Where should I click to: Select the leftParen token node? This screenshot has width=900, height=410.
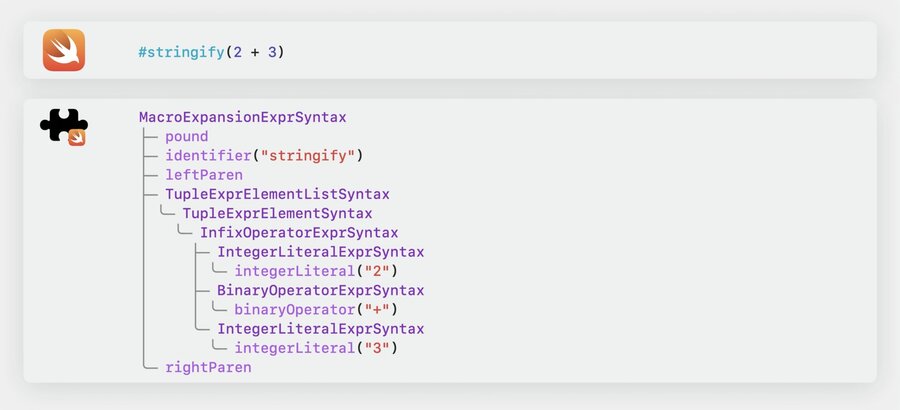tap(204, 175)
